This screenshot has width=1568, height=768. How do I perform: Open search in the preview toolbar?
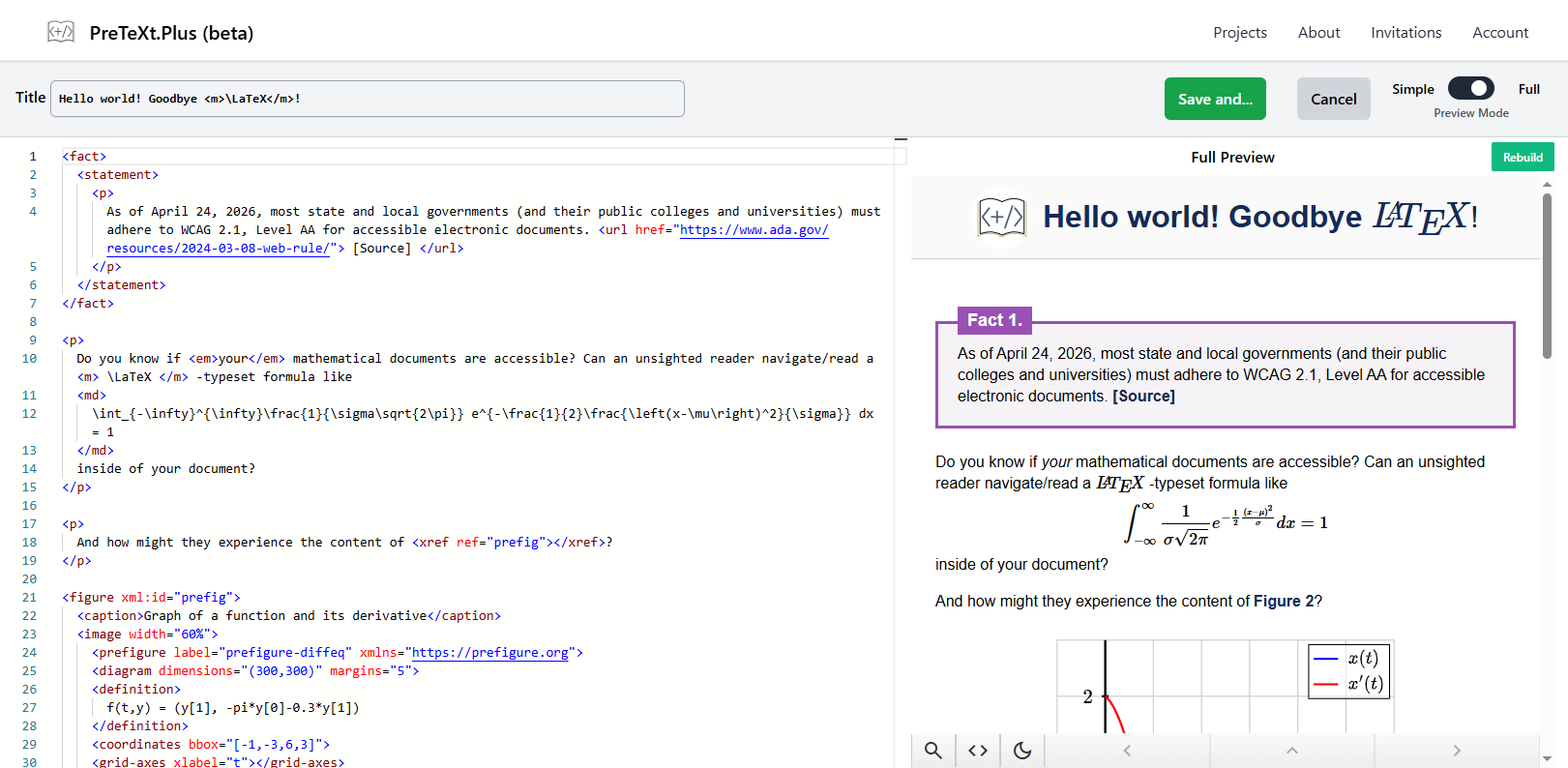(x=933, y=751)
